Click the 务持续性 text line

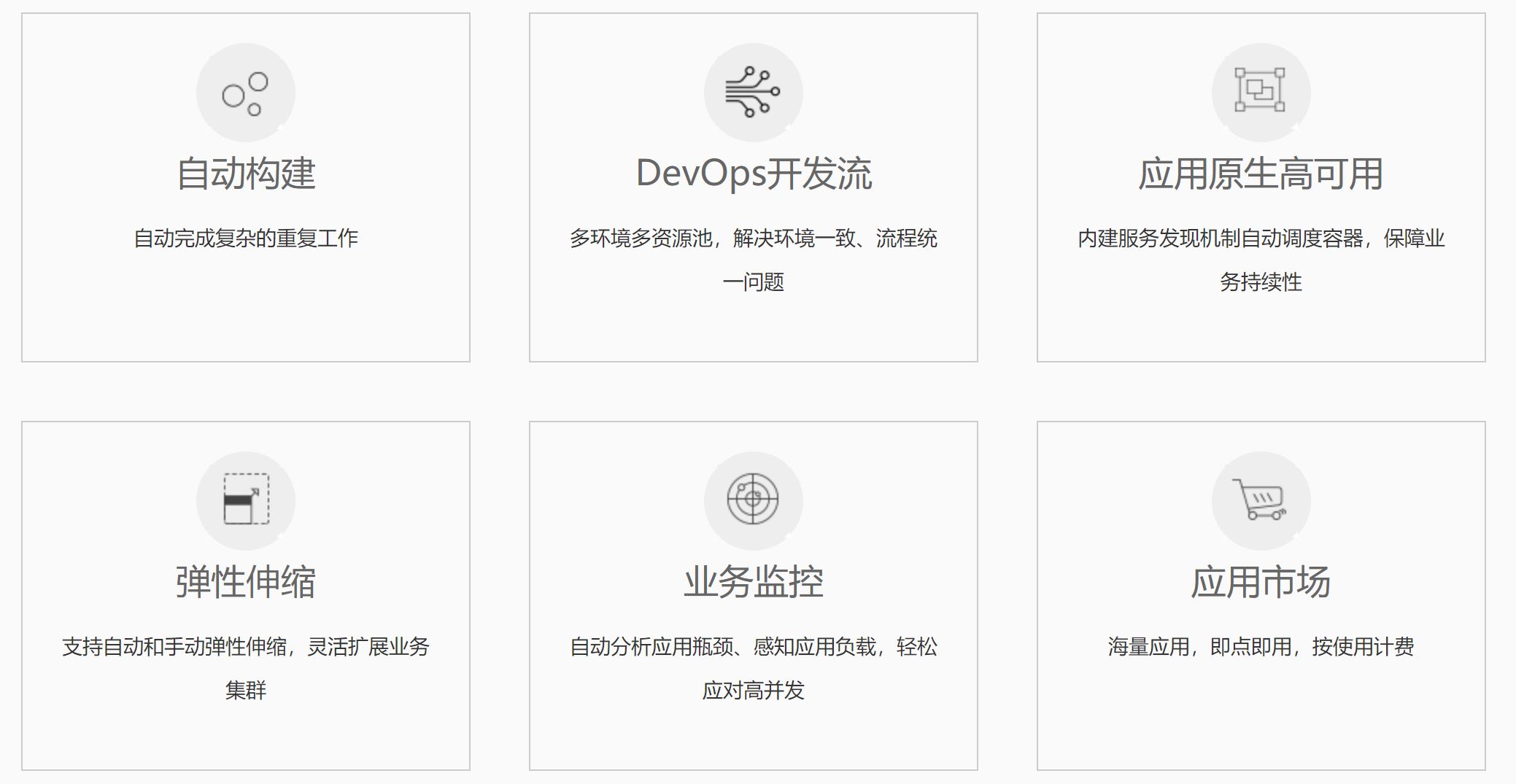click(x=1260, y=282)
